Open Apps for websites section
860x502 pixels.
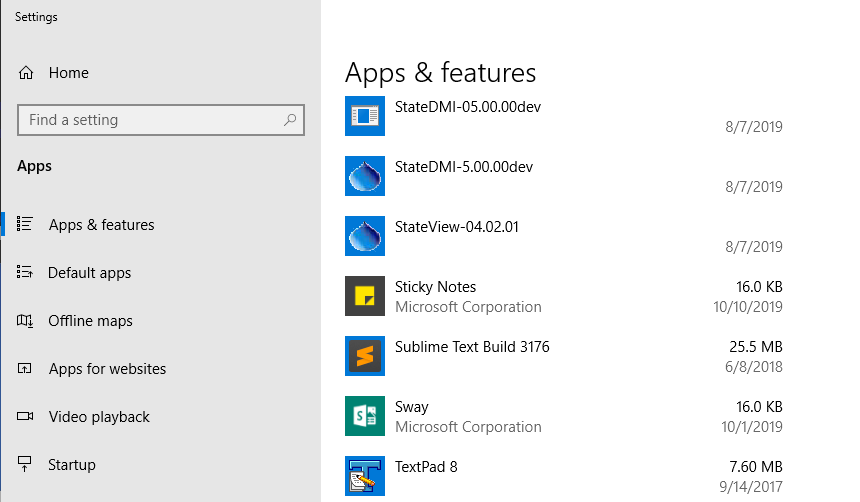[108, 369]
